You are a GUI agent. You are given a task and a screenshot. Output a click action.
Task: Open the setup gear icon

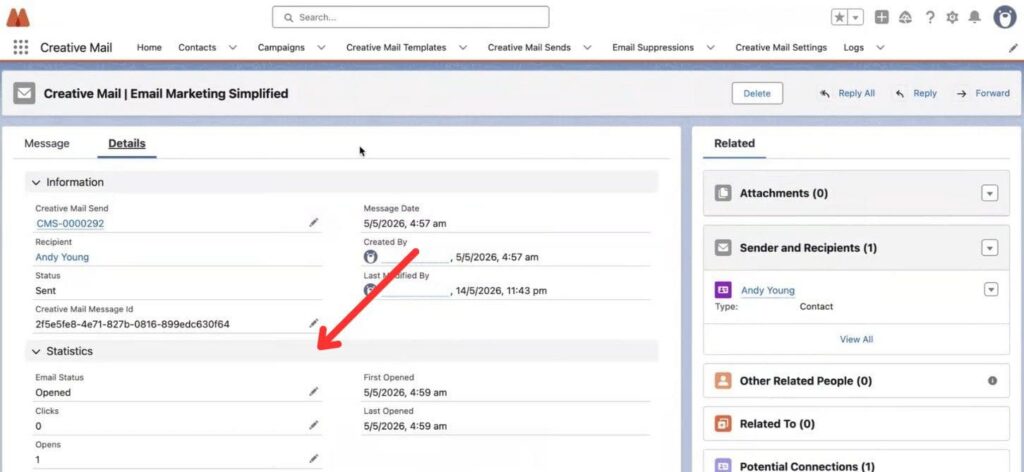pyautogui.click(x=952, y=18)
